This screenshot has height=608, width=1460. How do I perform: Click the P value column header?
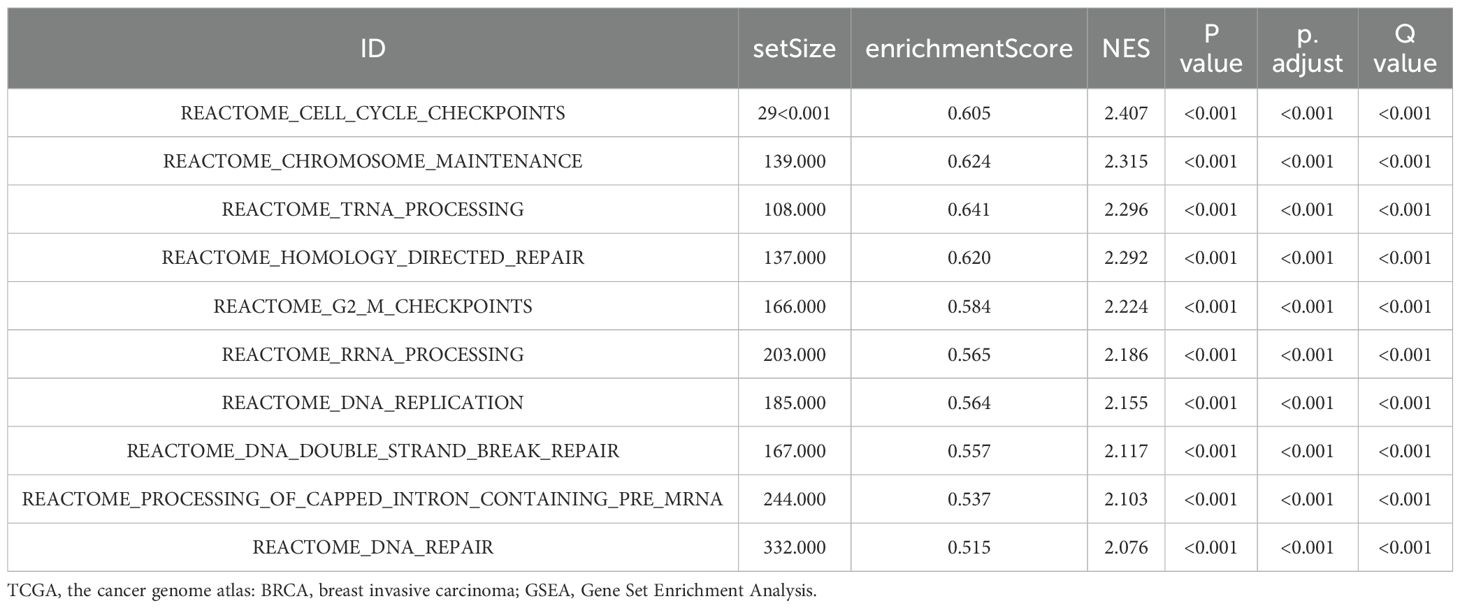pos(1212,49)
